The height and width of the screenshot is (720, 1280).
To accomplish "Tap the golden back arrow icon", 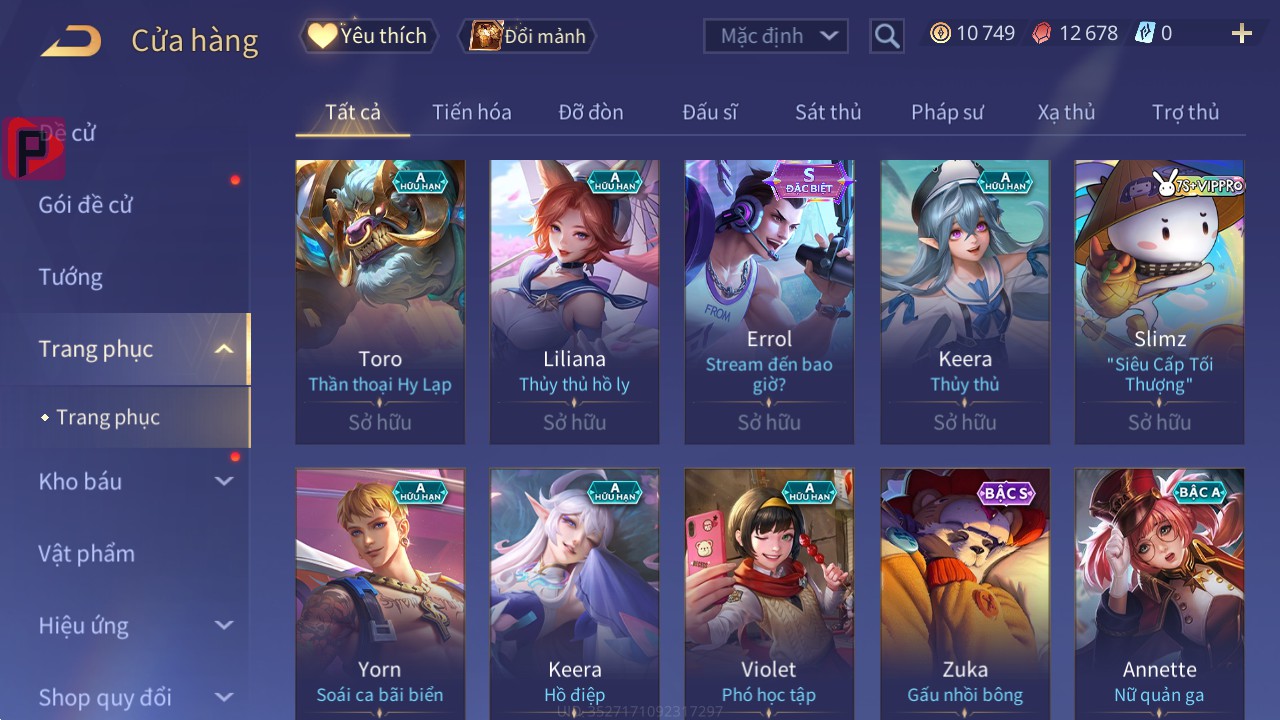I will pyautogui.click(x=71, y=41).
